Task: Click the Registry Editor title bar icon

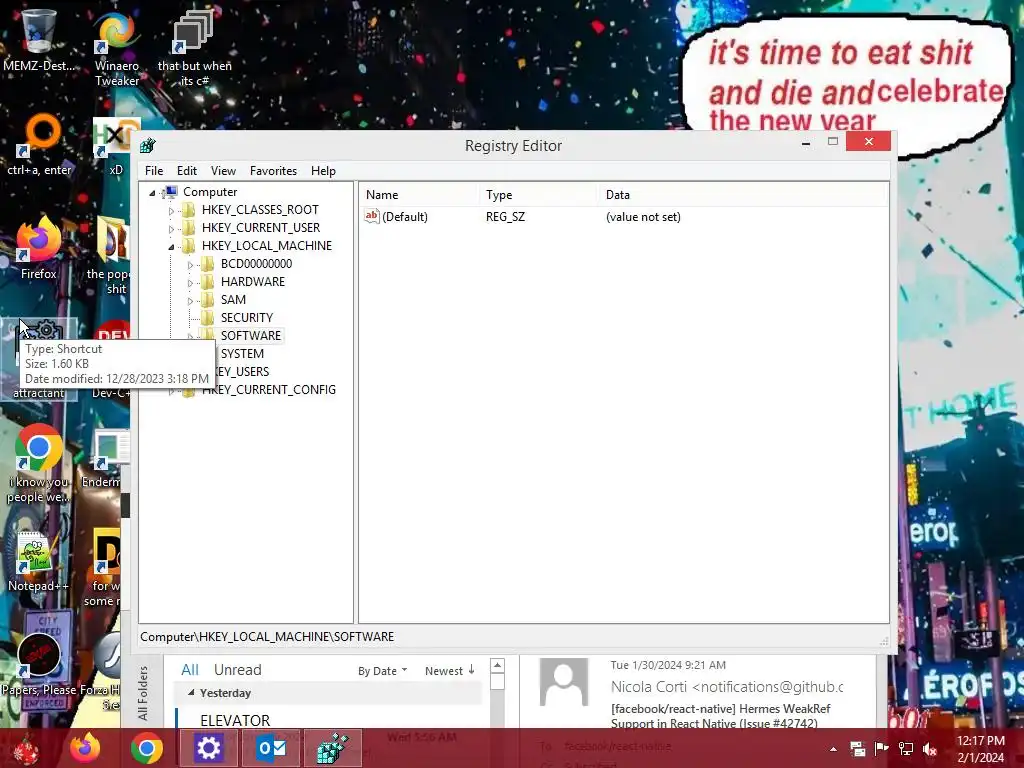Action: (x=148, y=146)
